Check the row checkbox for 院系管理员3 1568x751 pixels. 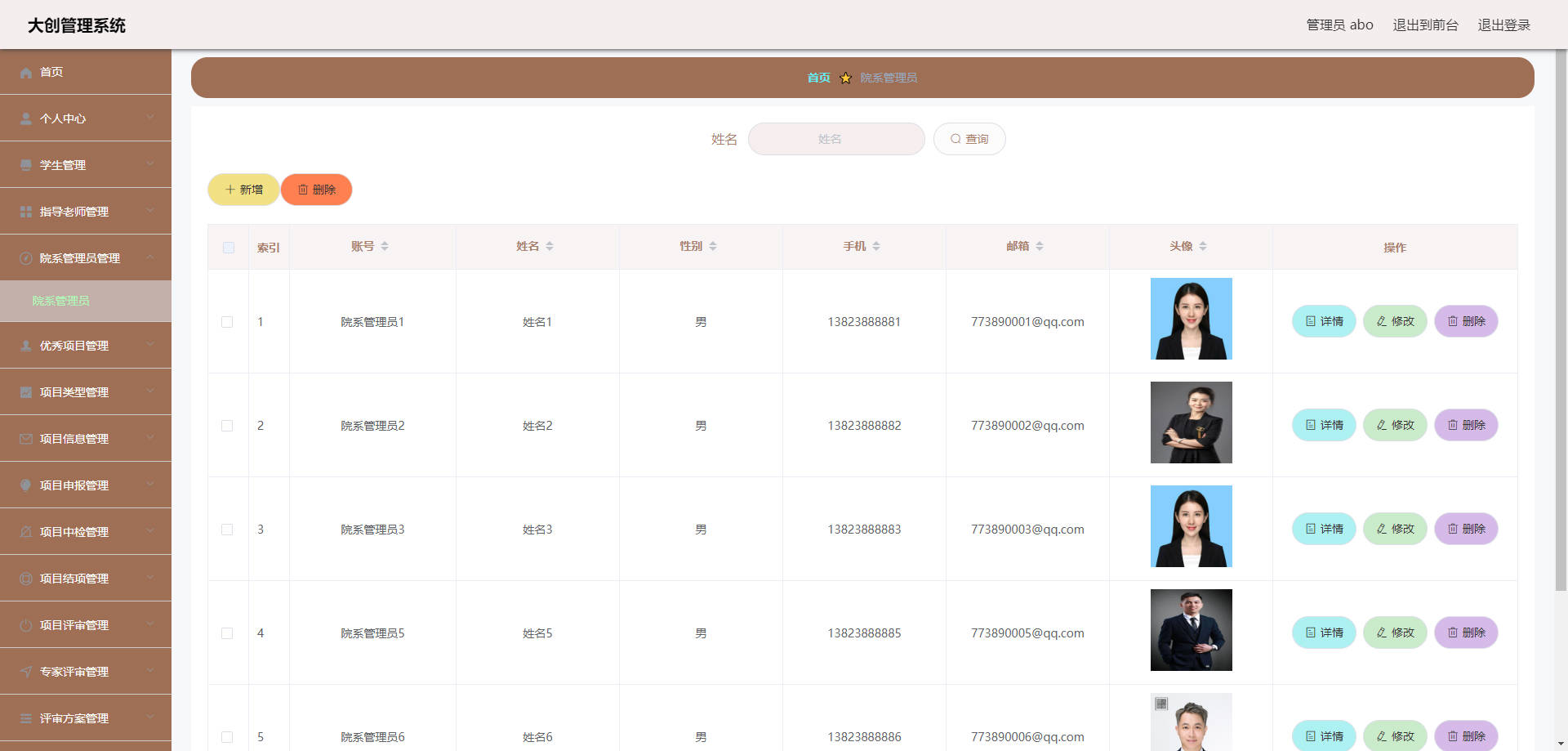[227, 530]
